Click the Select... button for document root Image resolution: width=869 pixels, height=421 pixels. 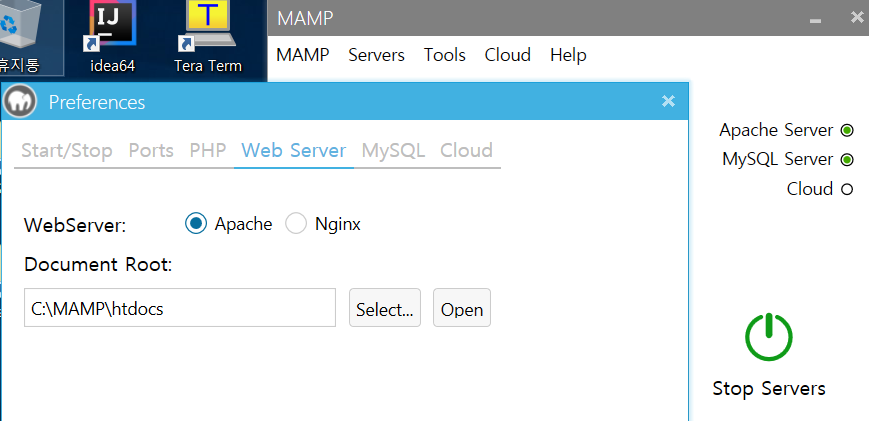(x=385, y=307)
